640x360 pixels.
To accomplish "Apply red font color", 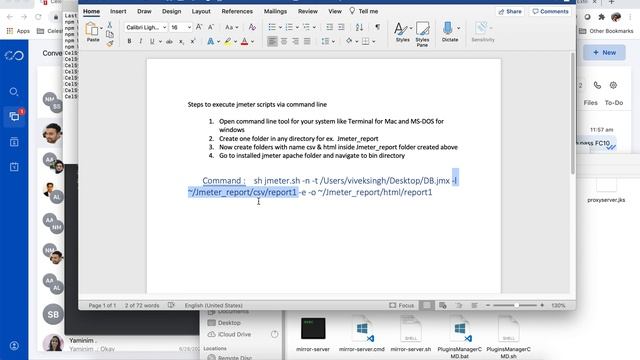I will tap(244, 42).
